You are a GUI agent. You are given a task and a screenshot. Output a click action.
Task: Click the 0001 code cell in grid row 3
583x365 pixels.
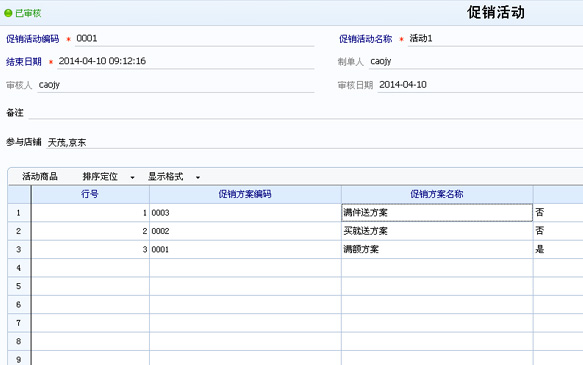245,249
